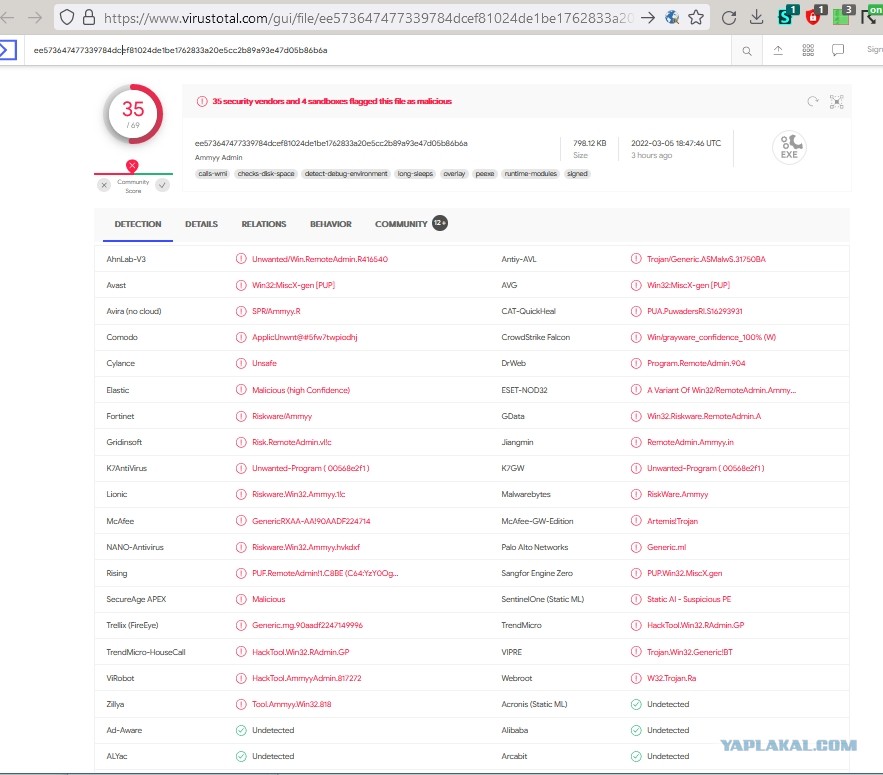This screenshot has width=883, height=775.
Task: Click the reanalyze file refresh icon
Action: 812,101
